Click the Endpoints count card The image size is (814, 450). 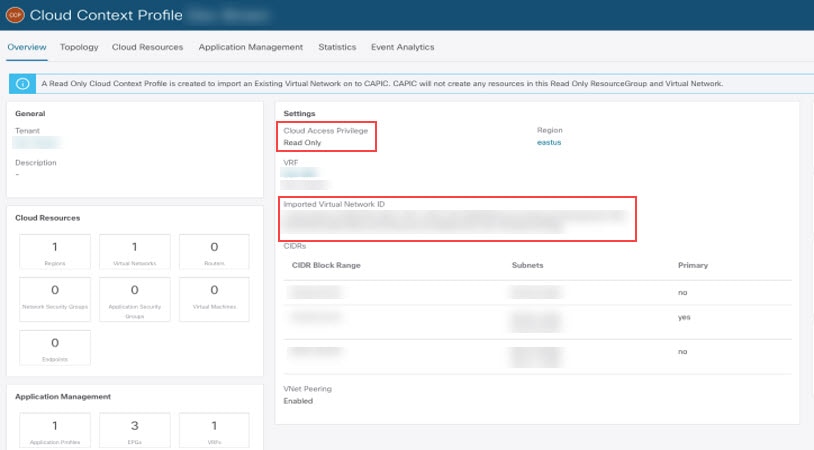55,348
